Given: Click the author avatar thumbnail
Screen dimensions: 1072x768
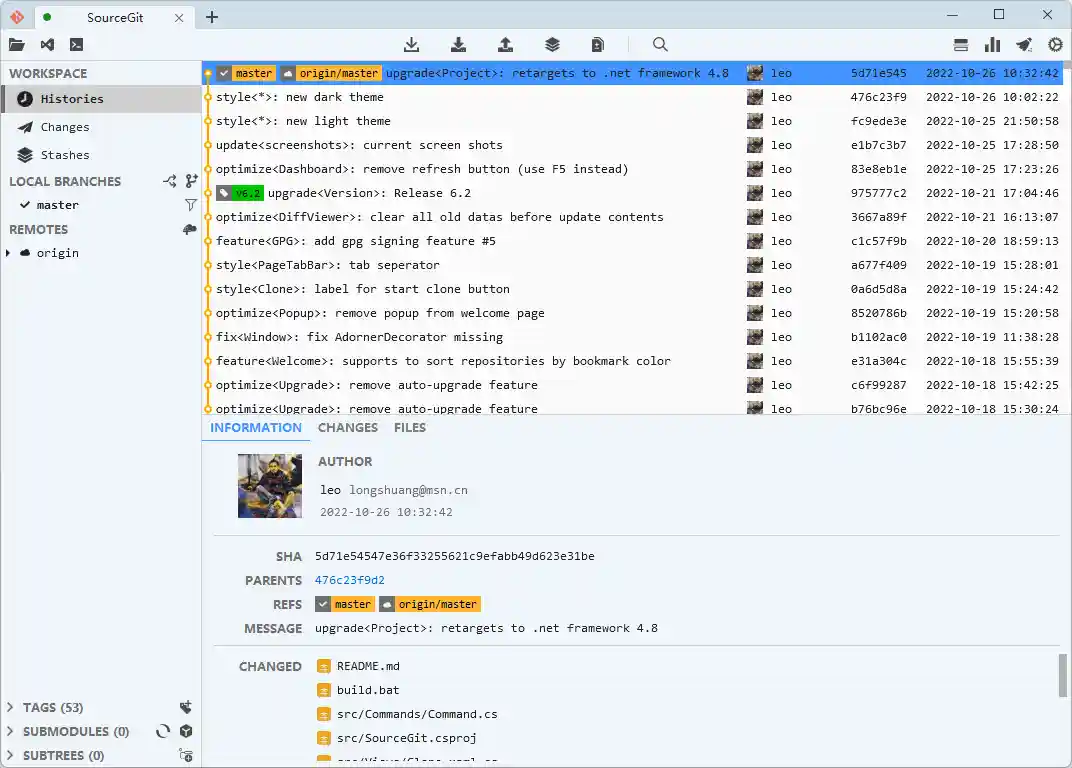Looking at the screenshot, I should point(270,486).
